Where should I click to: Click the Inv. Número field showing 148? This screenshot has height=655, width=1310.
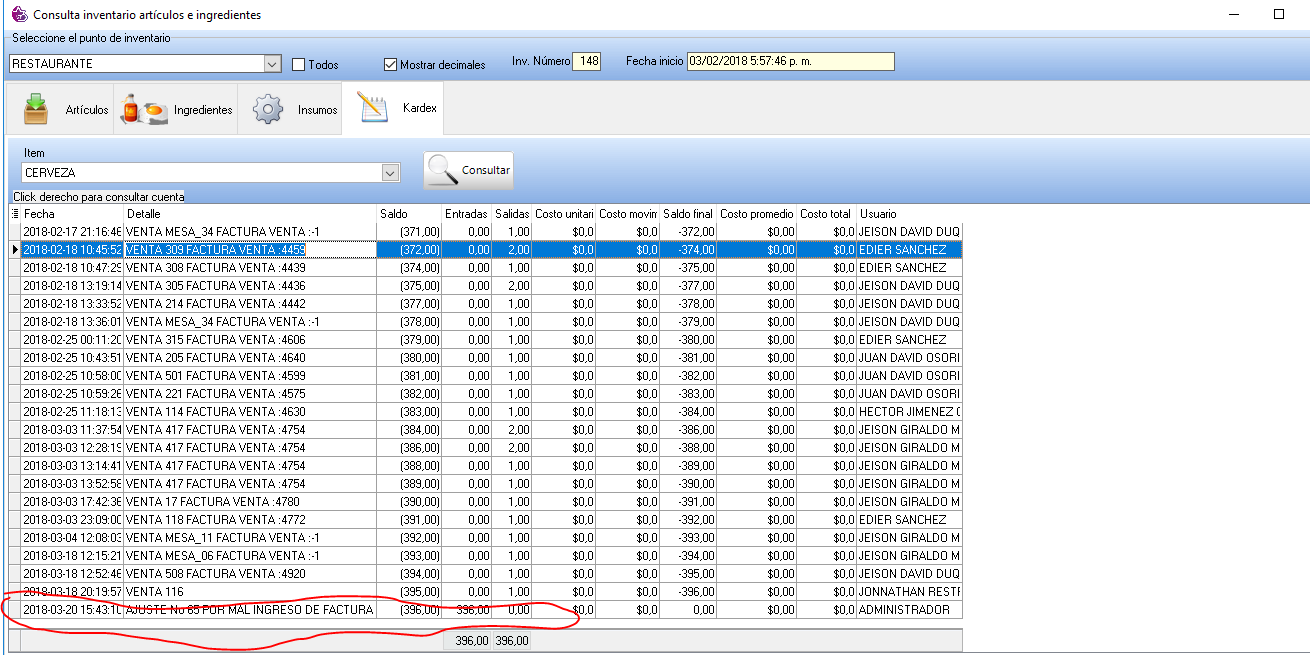pyautogui.click(x=587, y=62)
